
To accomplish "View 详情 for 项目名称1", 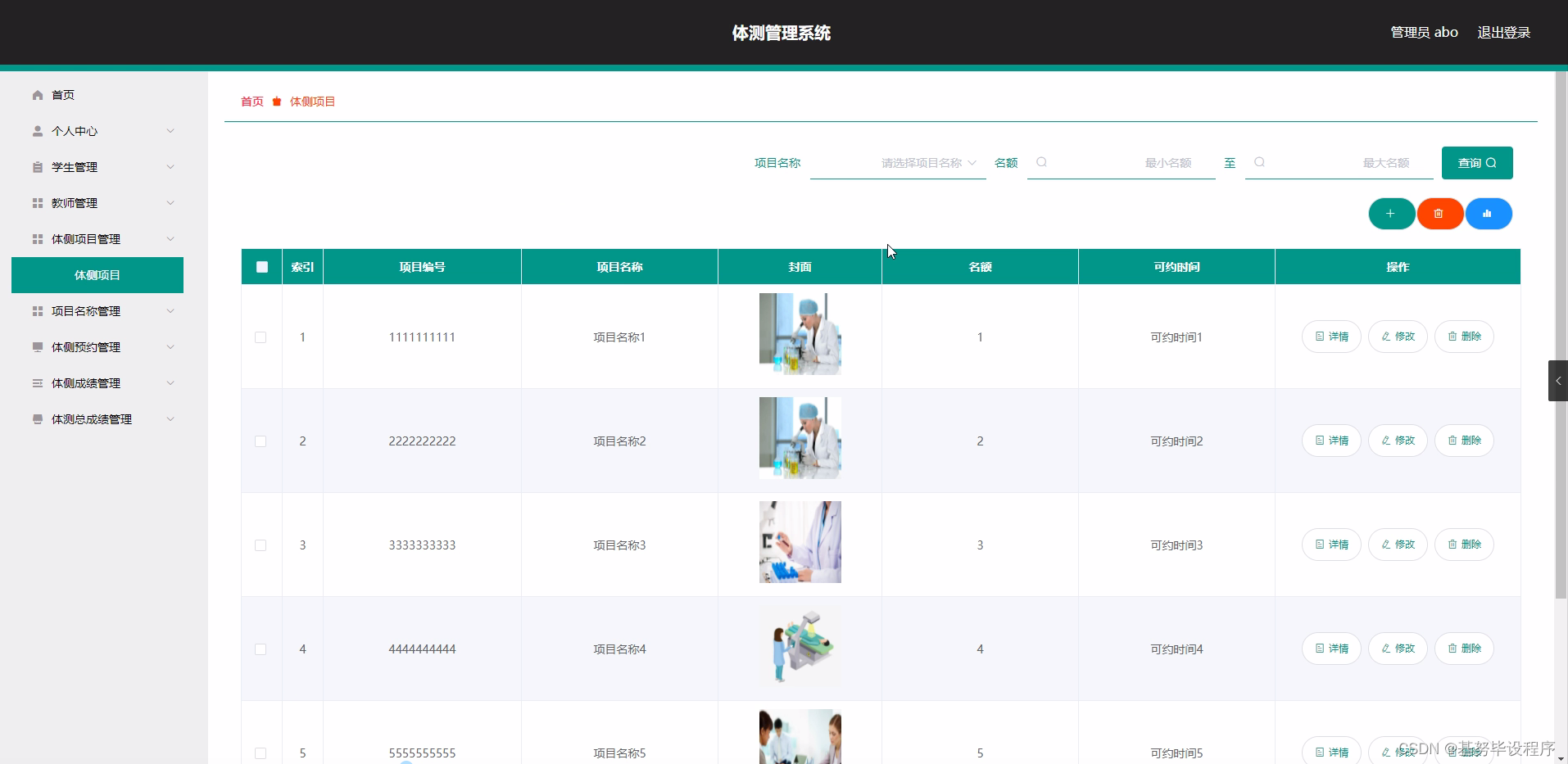I will click(1331, 337).
